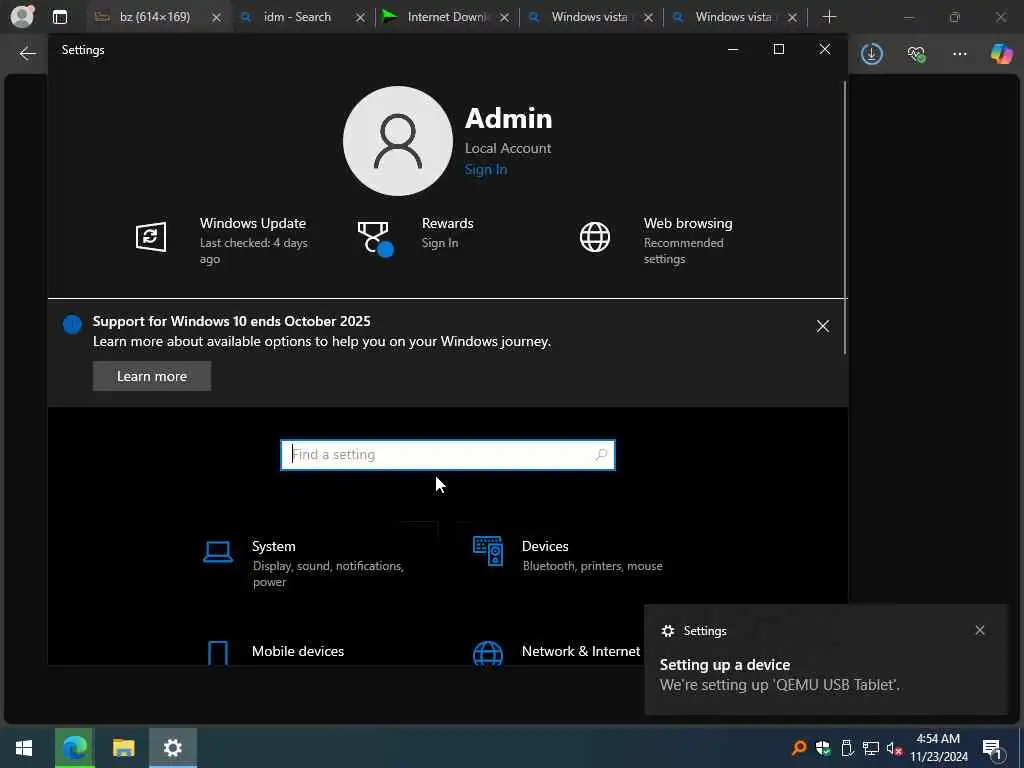Screen dimensions: 1024x768
Task: Switch to the bz (614×169) tab
Action: [x=155, y=17]
